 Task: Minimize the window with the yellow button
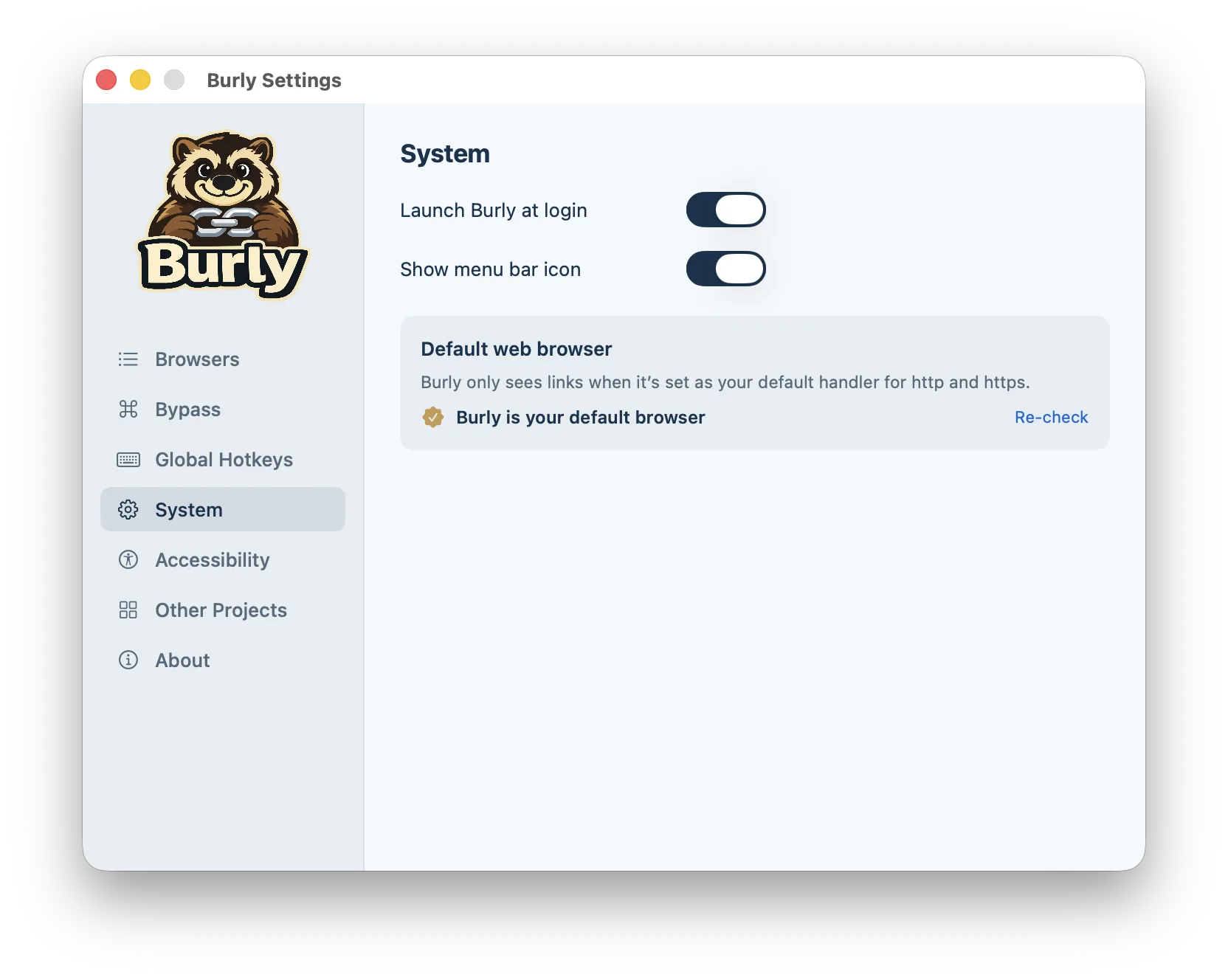[x=140, y=80]
